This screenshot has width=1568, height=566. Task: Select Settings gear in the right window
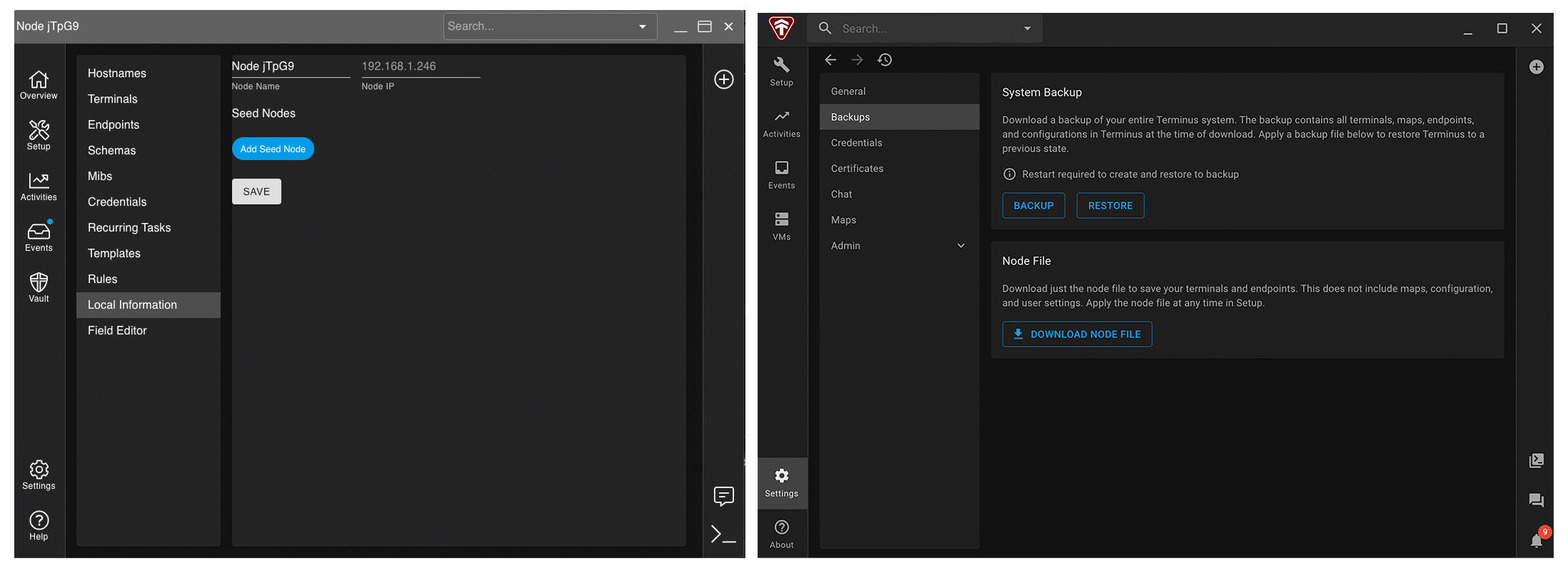(782, 483)
